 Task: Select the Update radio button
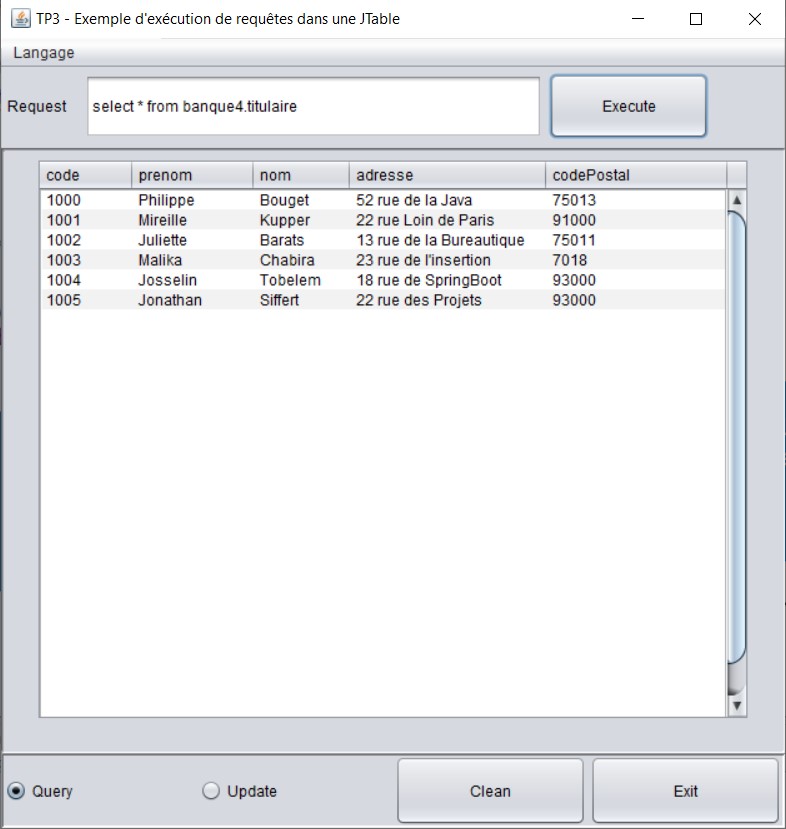point(211,791)
